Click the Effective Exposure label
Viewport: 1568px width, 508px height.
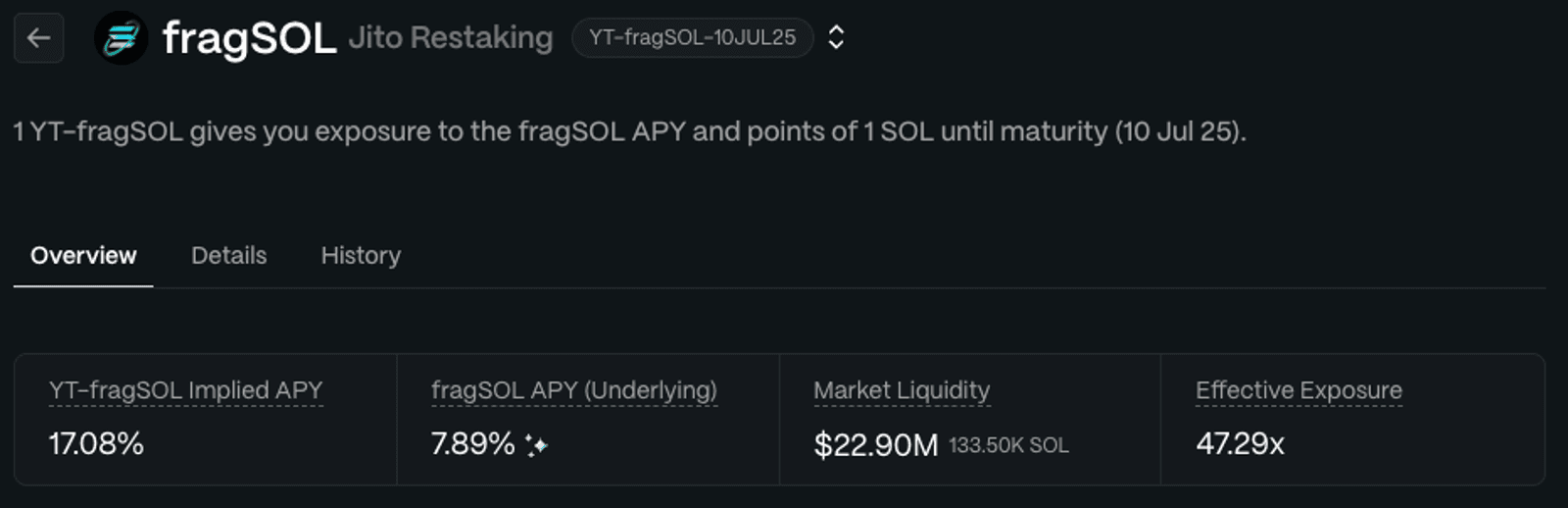point(1298,390)
